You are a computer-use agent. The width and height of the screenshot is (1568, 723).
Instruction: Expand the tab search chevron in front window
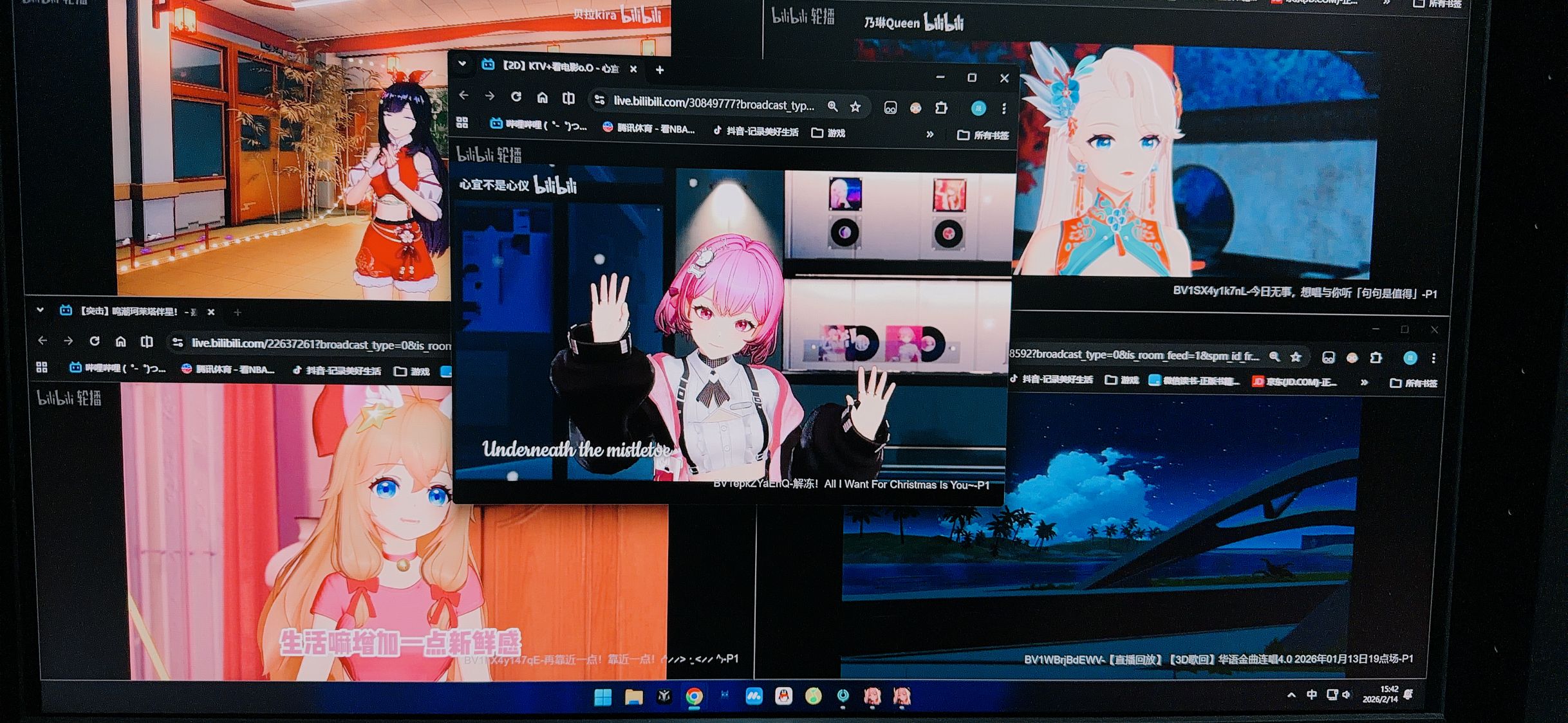(462, 64)
